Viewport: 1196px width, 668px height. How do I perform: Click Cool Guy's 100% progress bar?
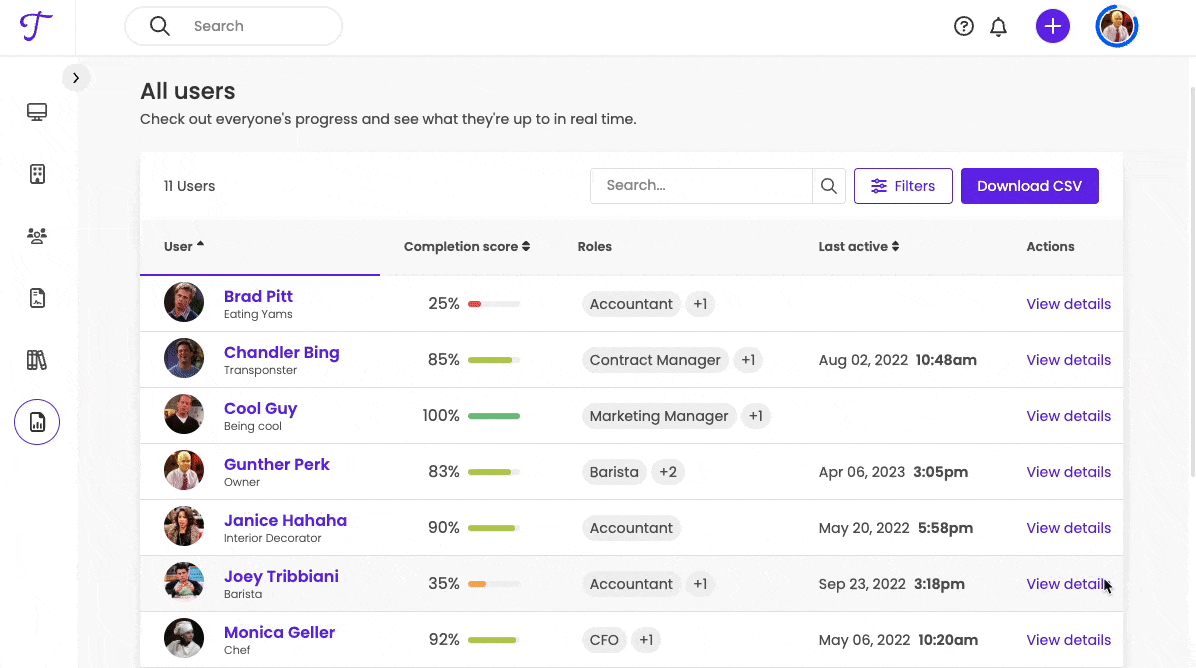(x=494, y=415)
